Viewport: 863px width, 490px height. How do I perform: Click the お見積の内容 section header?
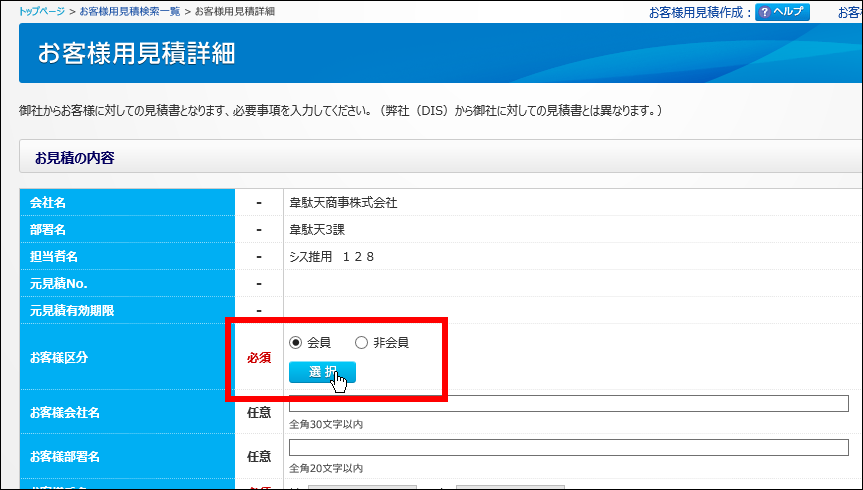coord(75,158)
